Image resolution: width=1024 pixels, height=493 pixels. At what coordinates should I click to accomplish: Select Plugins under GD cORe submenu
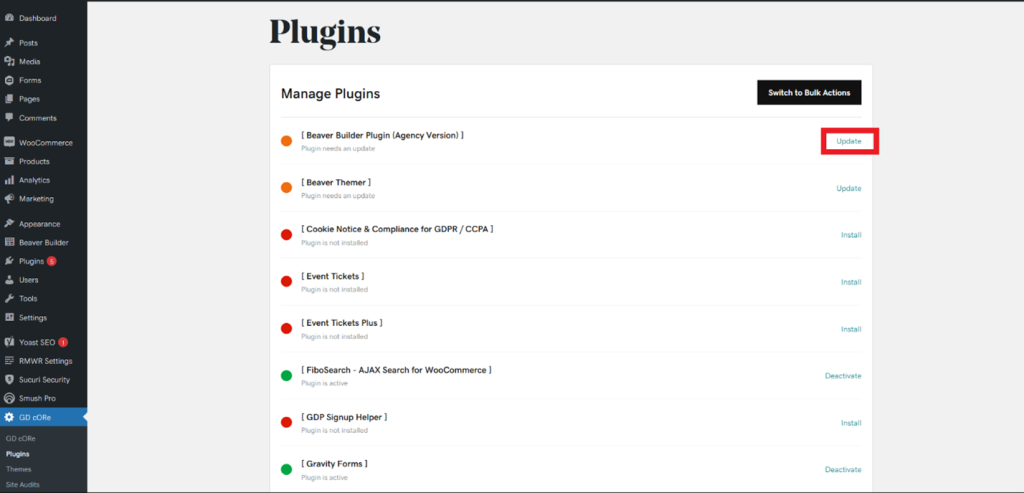point(18,454)
